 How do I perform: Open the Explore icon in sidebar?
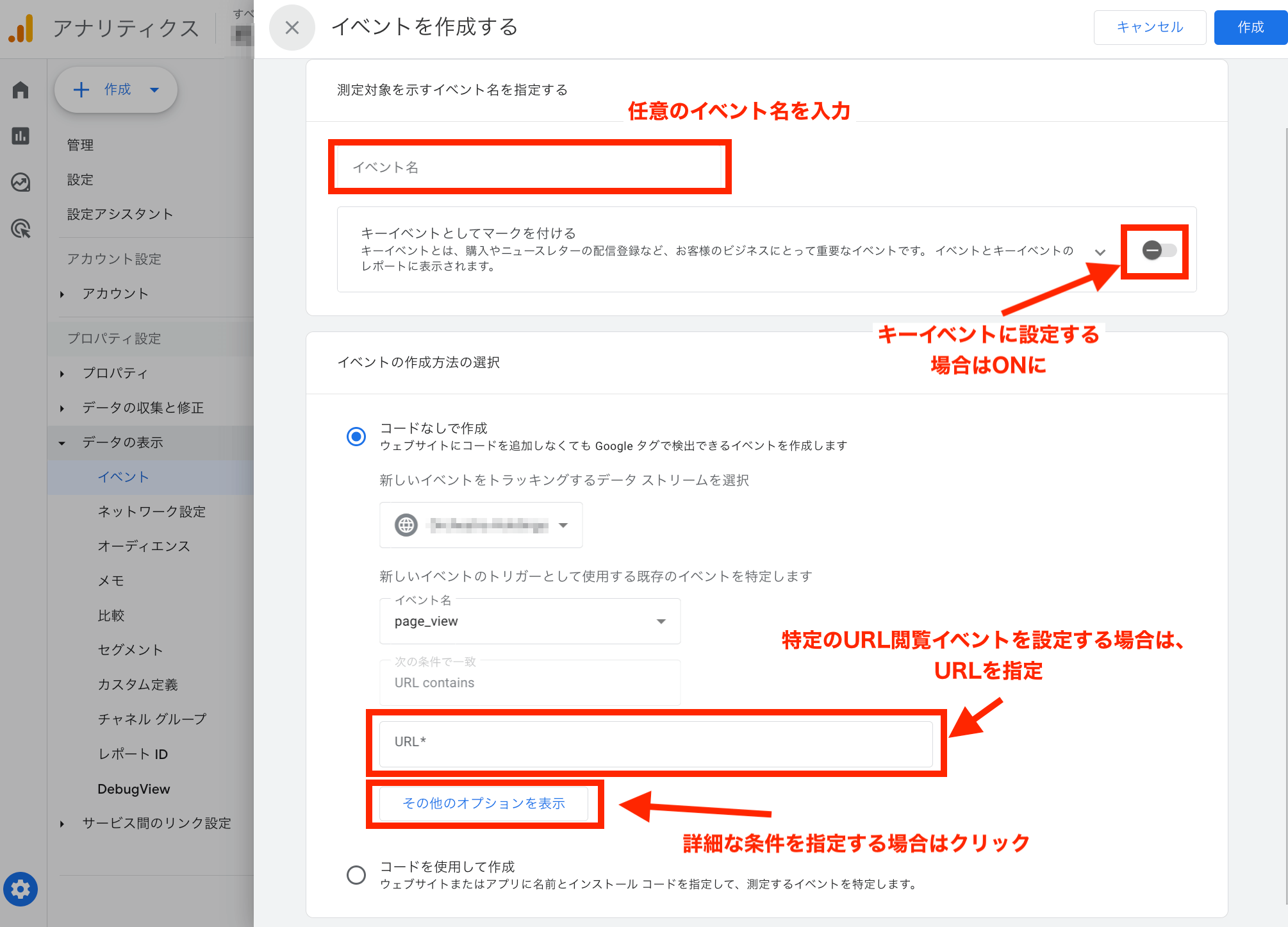click(x=21, y=183)
